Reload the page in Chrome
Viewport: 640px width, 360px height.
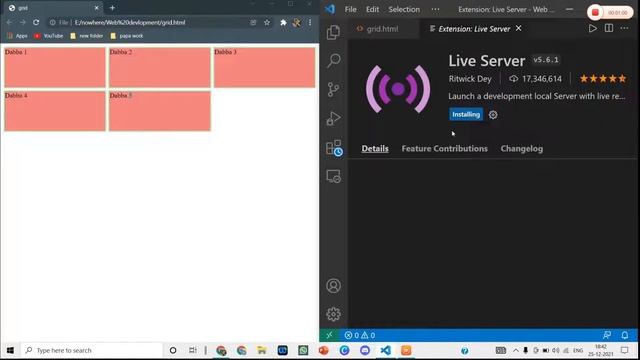coord(36,22)
